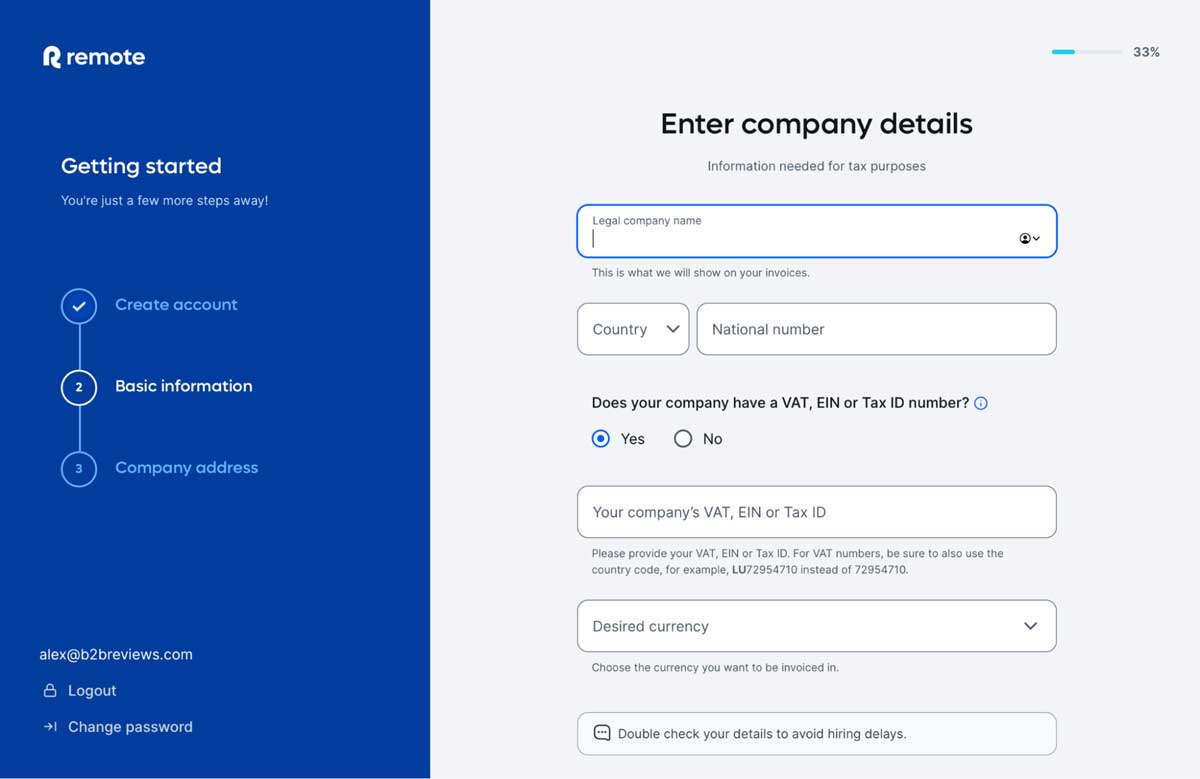Click the Remote logo in the sidebar

(x=93, y=57)
